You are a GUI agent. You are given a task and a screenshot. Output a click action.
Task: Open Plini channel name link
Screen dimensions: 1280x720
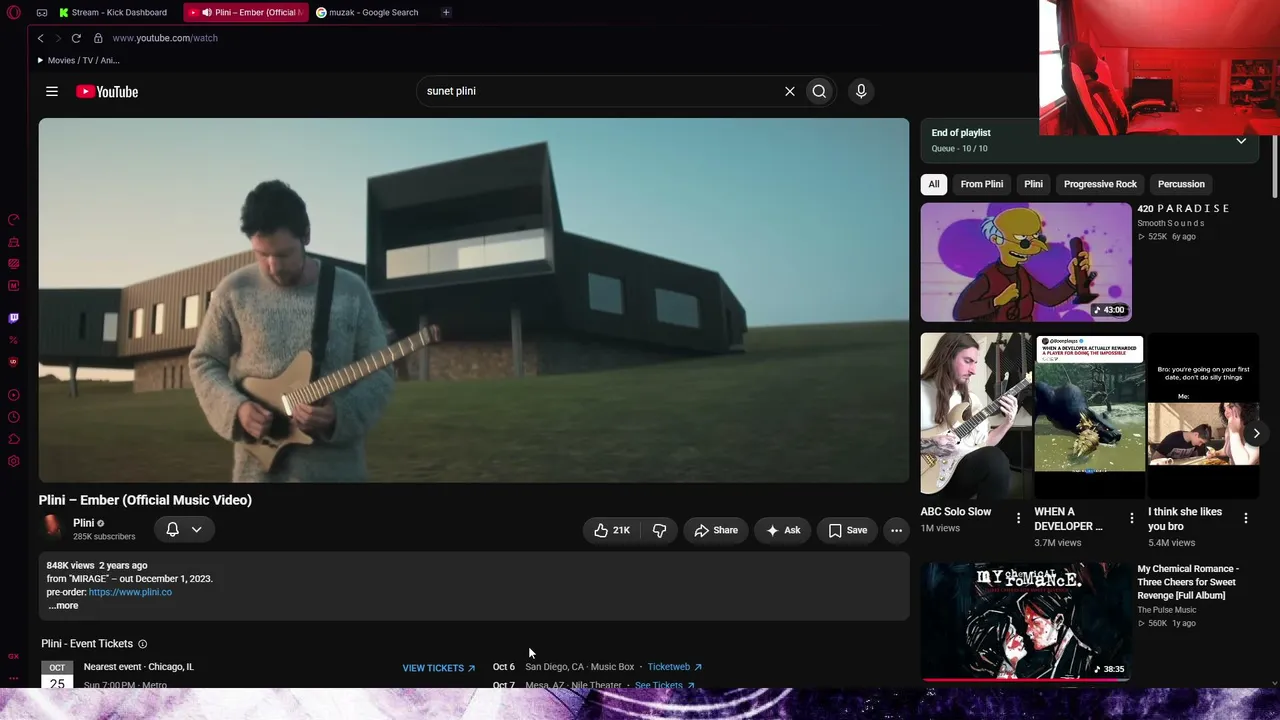[x=83, y=523]
